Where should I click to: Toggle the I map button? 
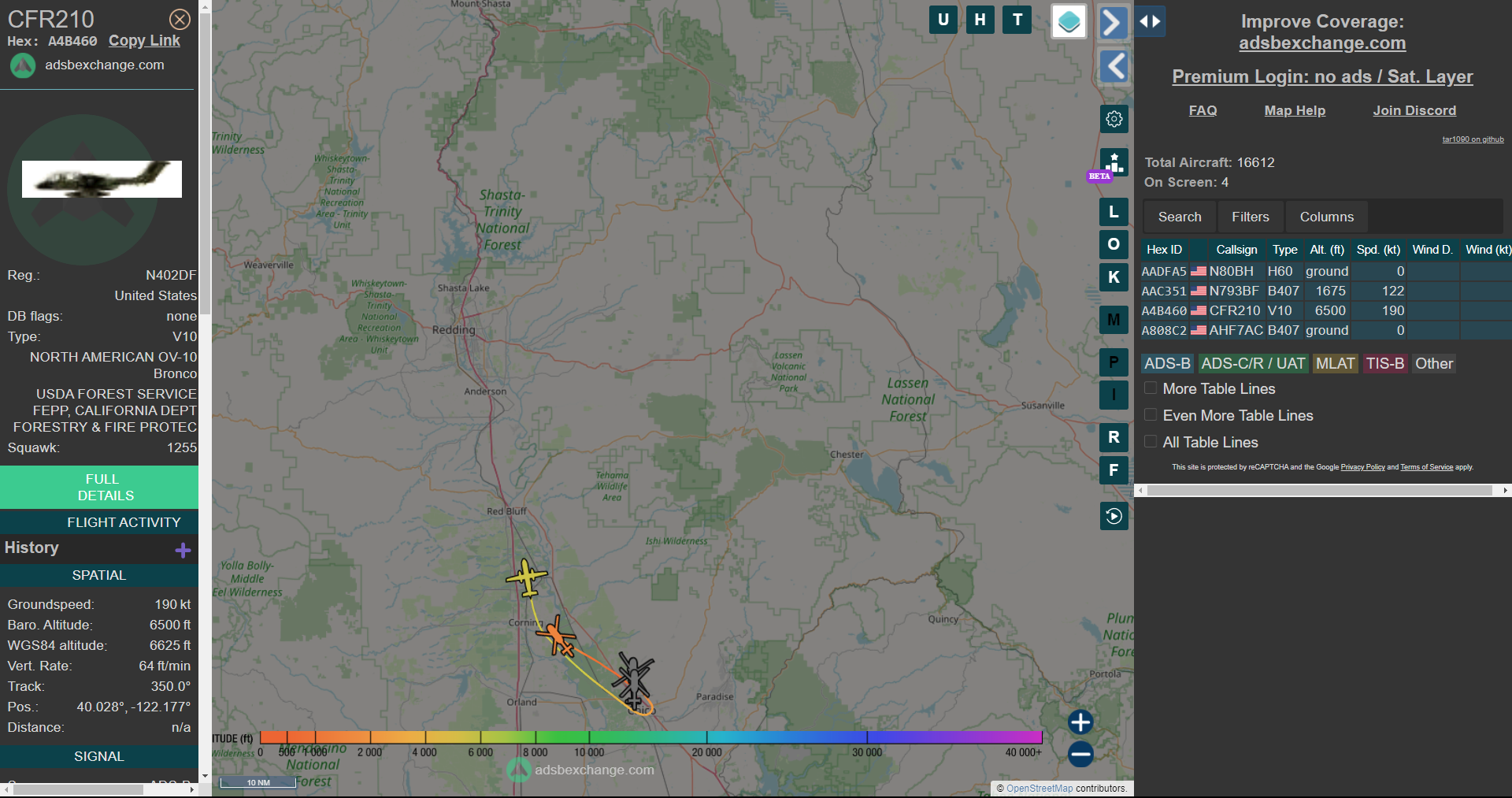pos(1114,395)
